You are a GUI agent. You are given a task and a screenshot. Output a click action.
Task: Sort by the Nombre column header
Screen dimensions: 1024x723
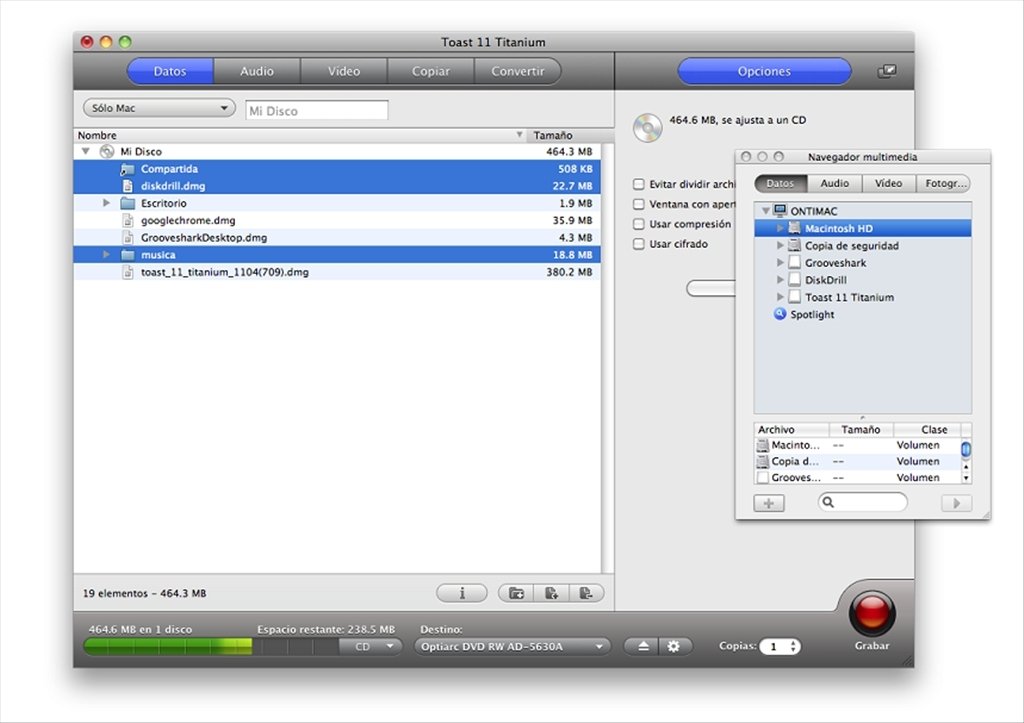click(x=299, y=135)
